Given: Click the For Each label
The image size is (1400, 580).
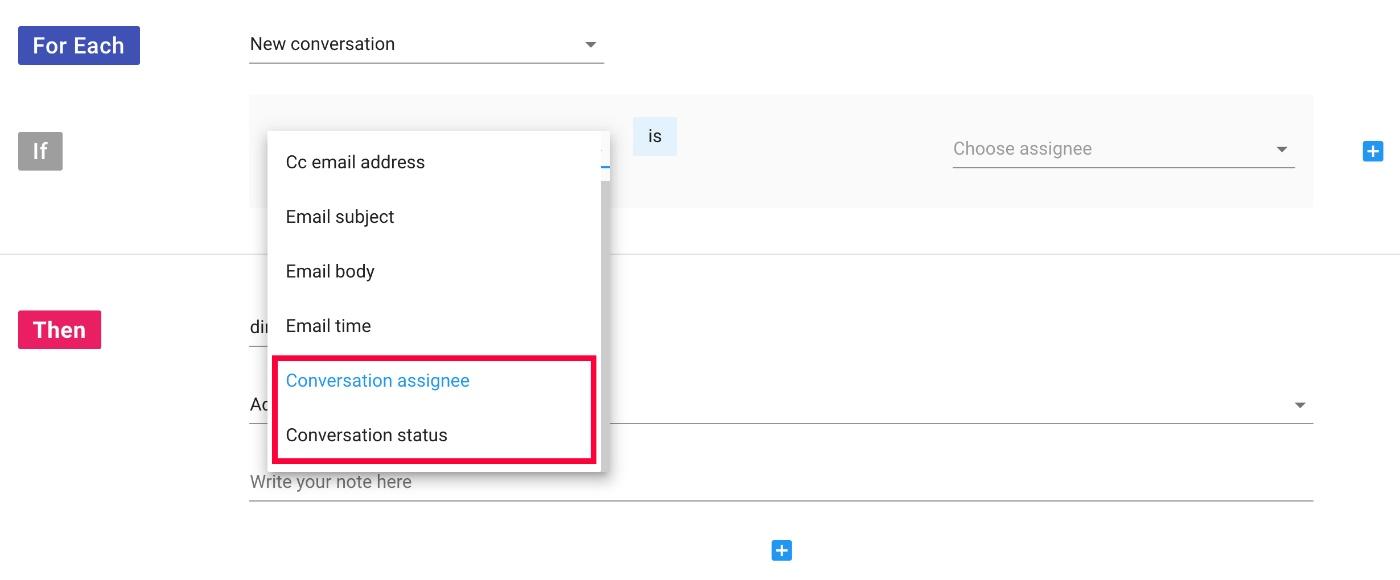Looking at the screenshot, I should tap(79, 46).
